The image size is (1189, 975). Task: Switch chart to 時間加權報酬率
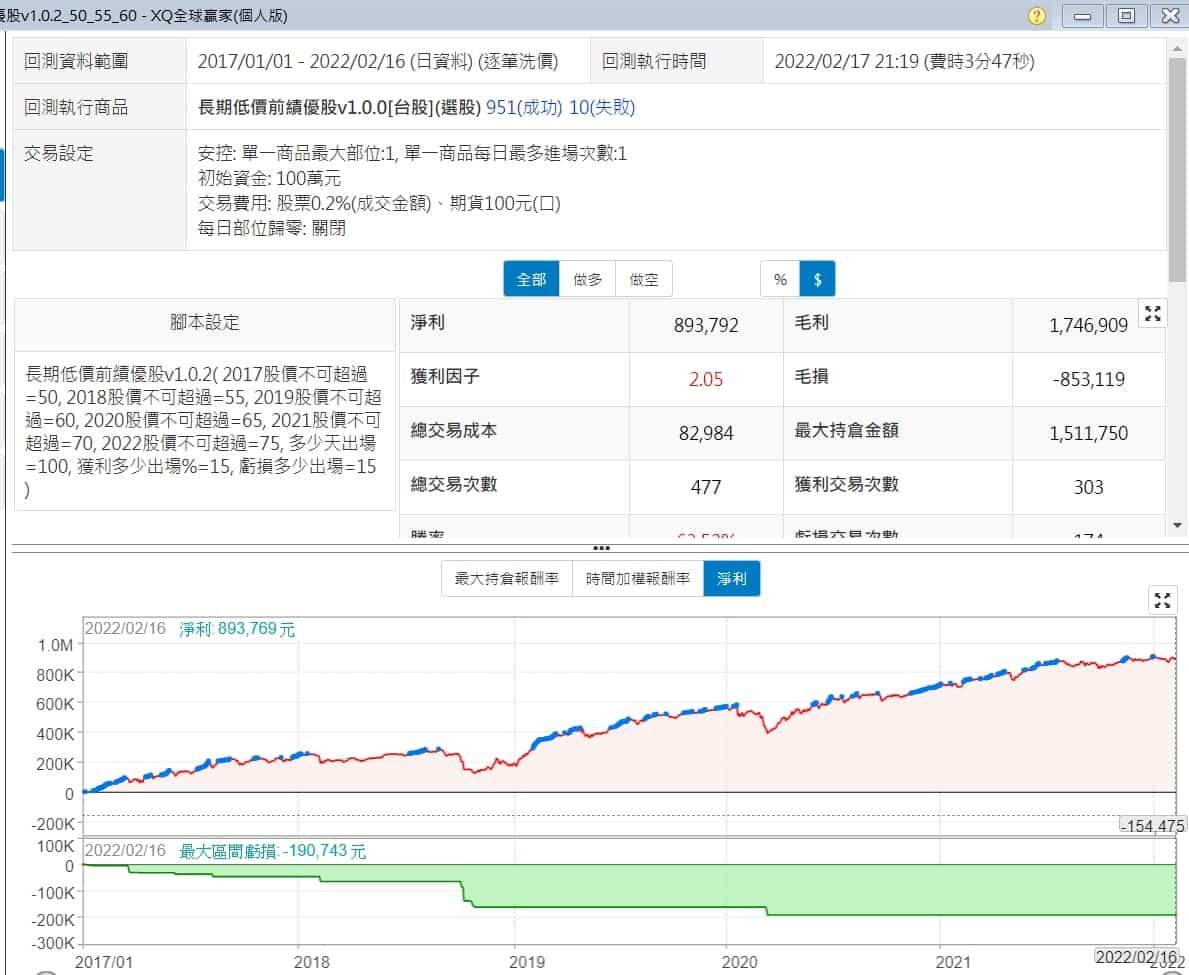click(638, 579)
